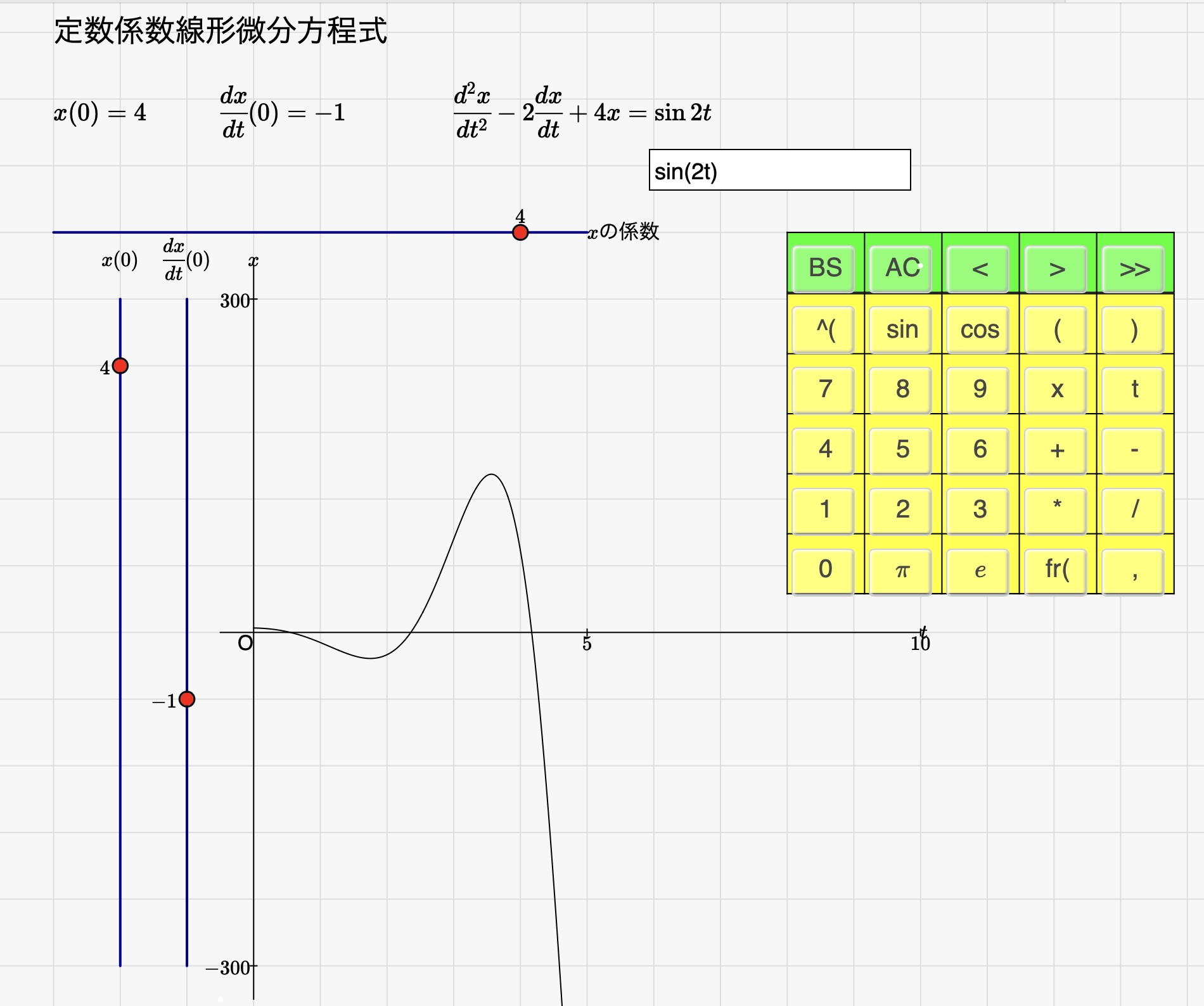
Task: Click the x coefficient slider handle
Action: point(520,232)
